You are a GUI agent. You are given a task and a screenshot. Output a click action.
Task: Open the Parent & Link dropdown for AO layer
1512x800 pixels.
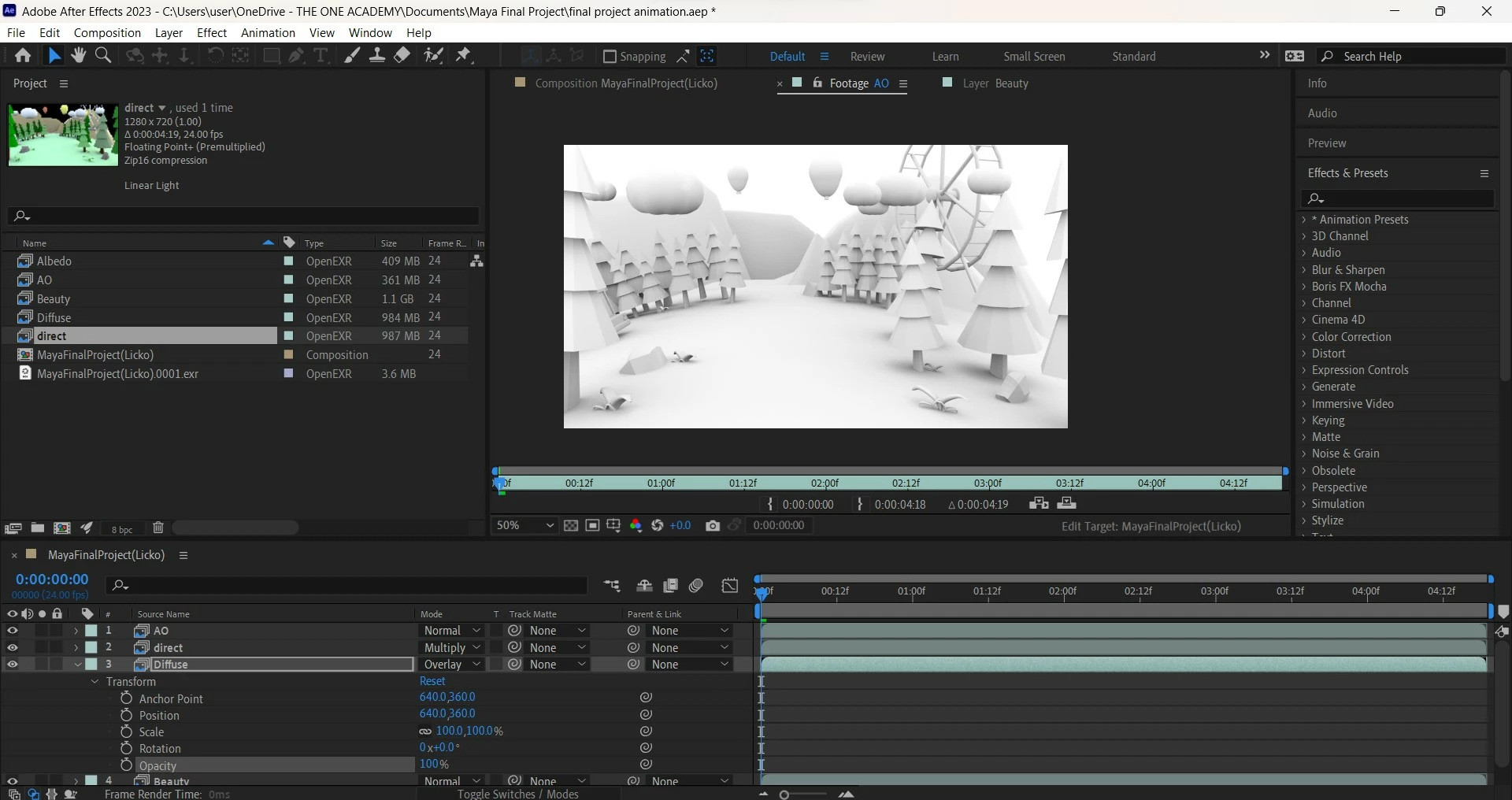tap(690, 631)
